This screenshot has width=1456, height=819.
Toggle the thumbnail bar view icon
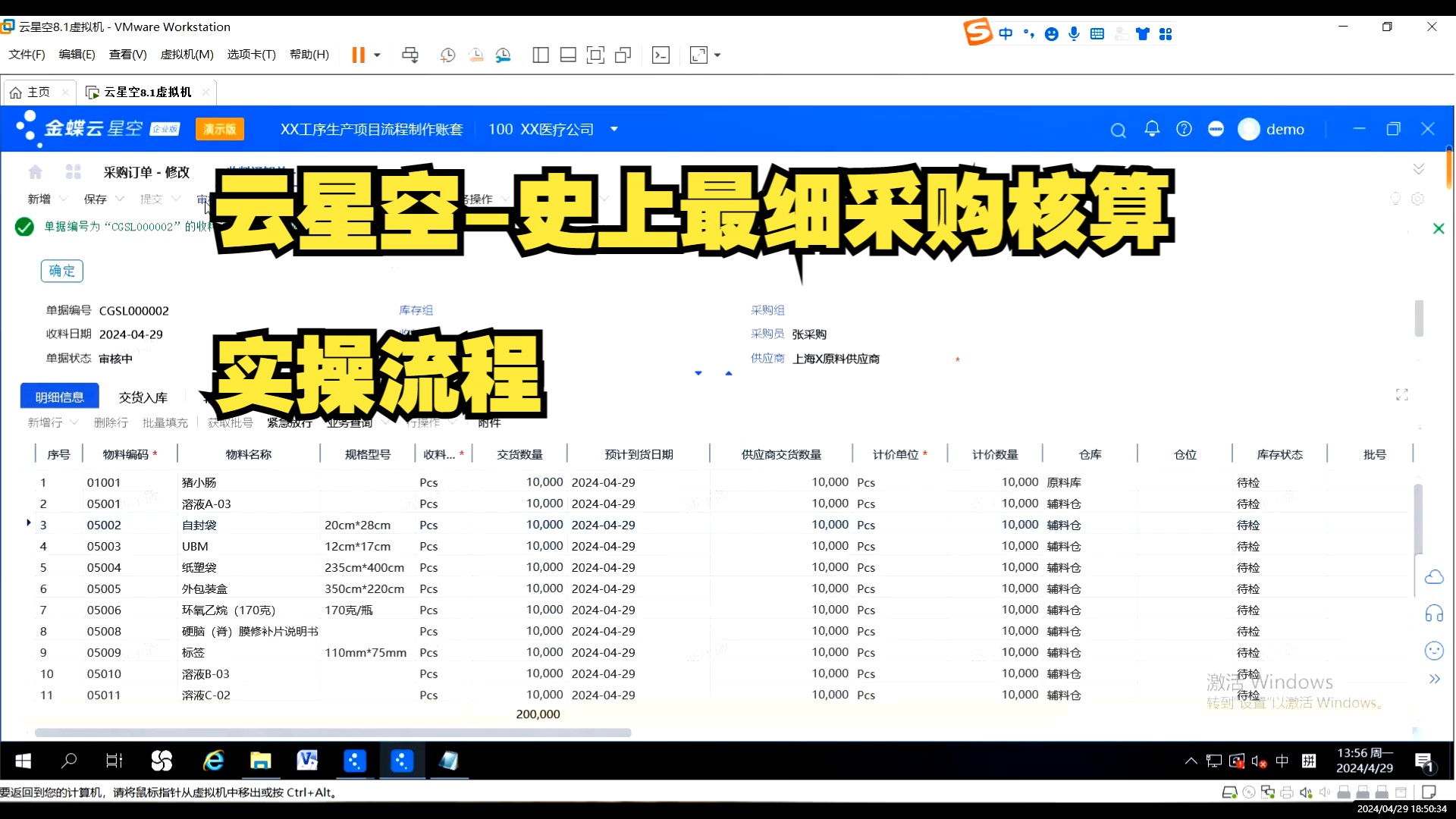tap(568, 55)
